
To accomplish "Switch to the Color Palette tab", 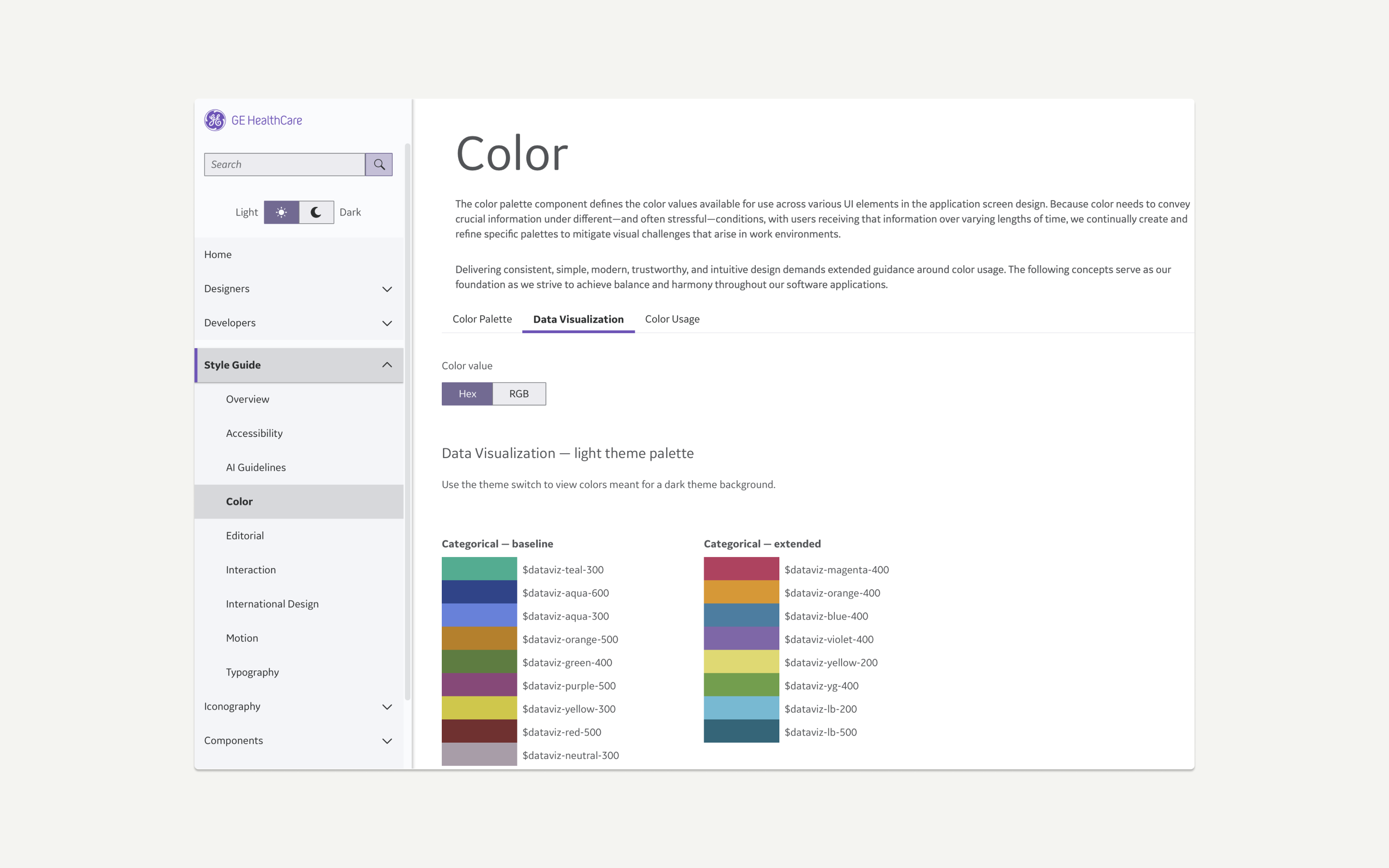I will [481, 319].
